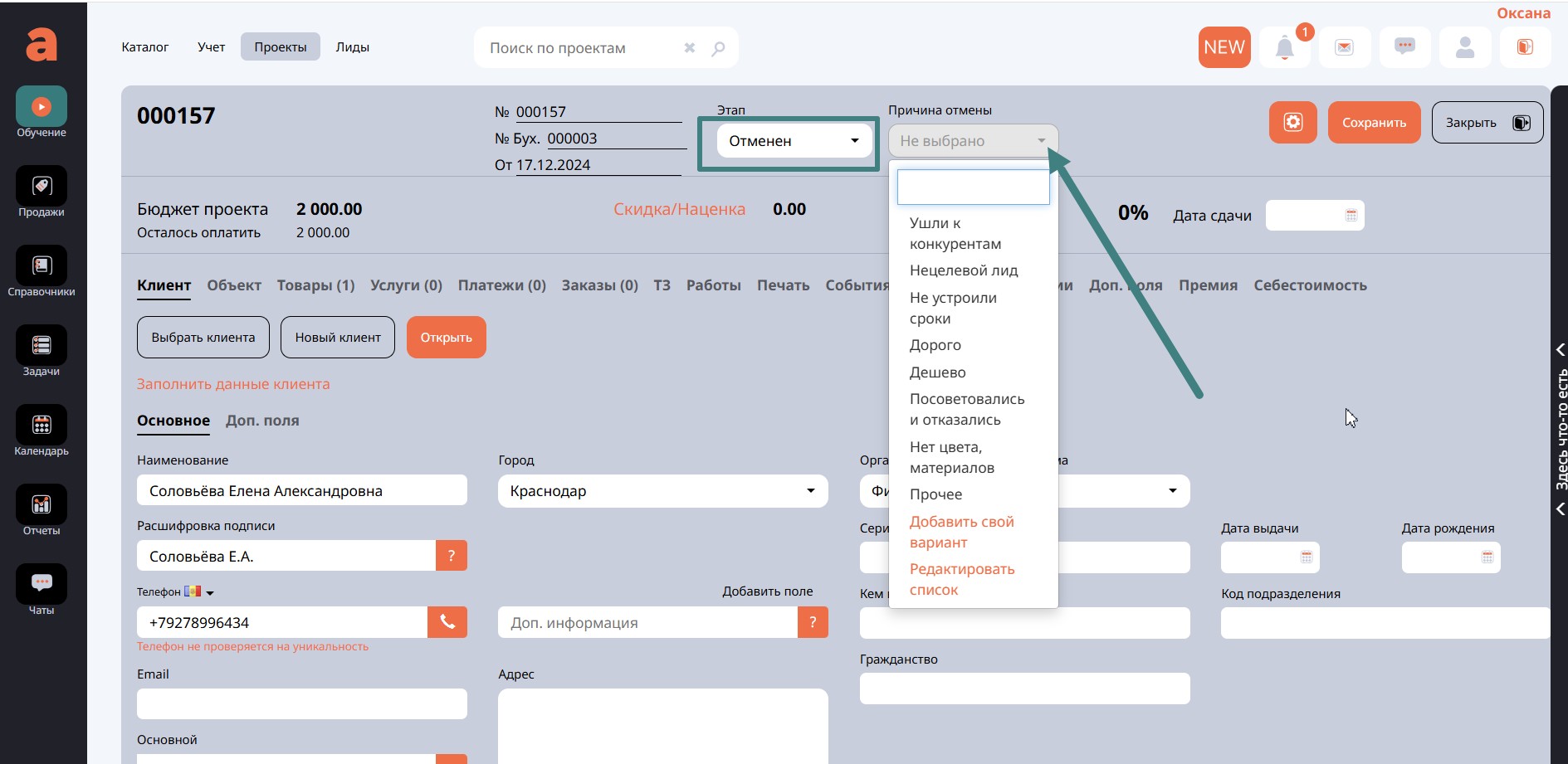Choose 'Дорого' as cancellation reason
The image size is (1568, 764).
[935, 345]
